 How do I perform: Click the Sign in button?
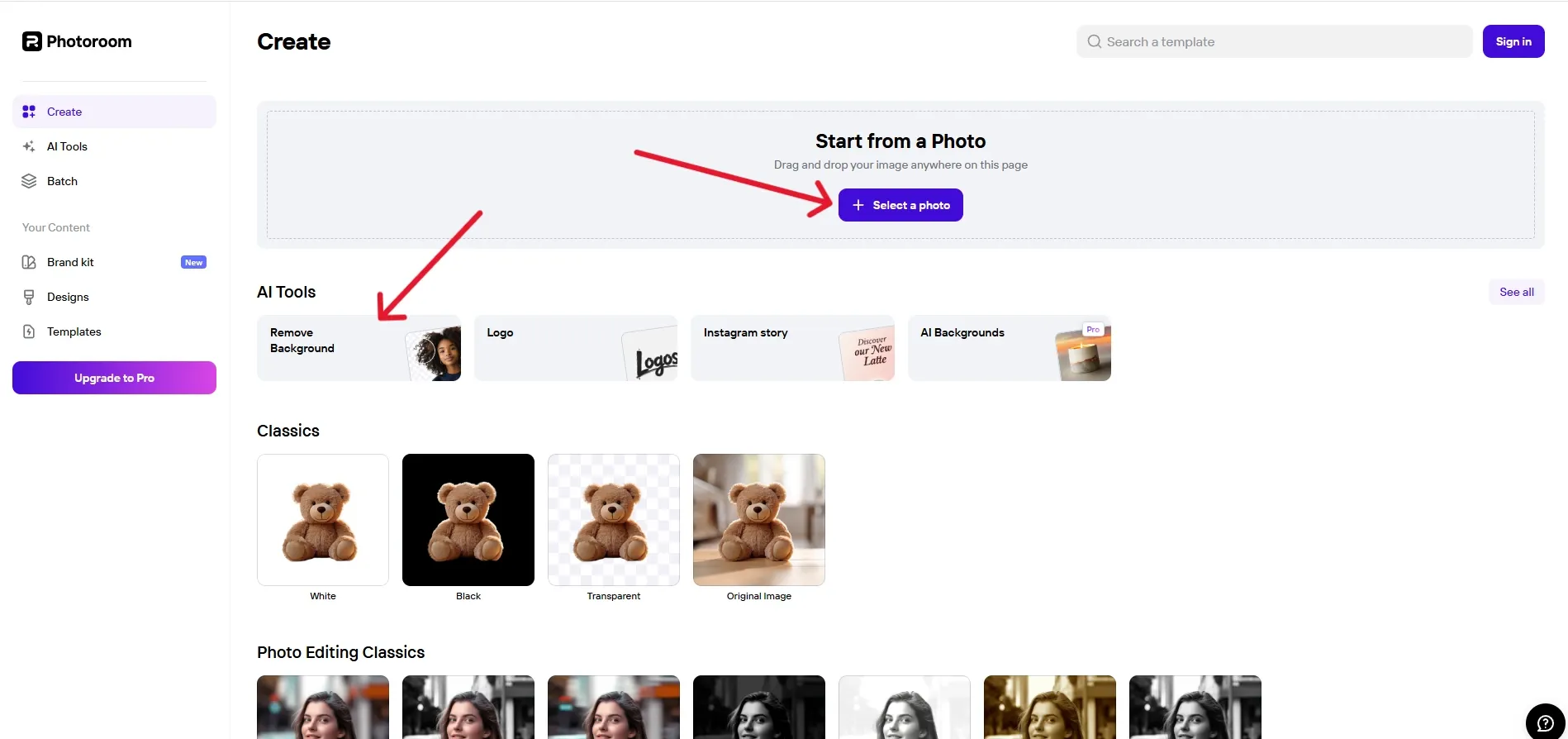coord(1513,41)
